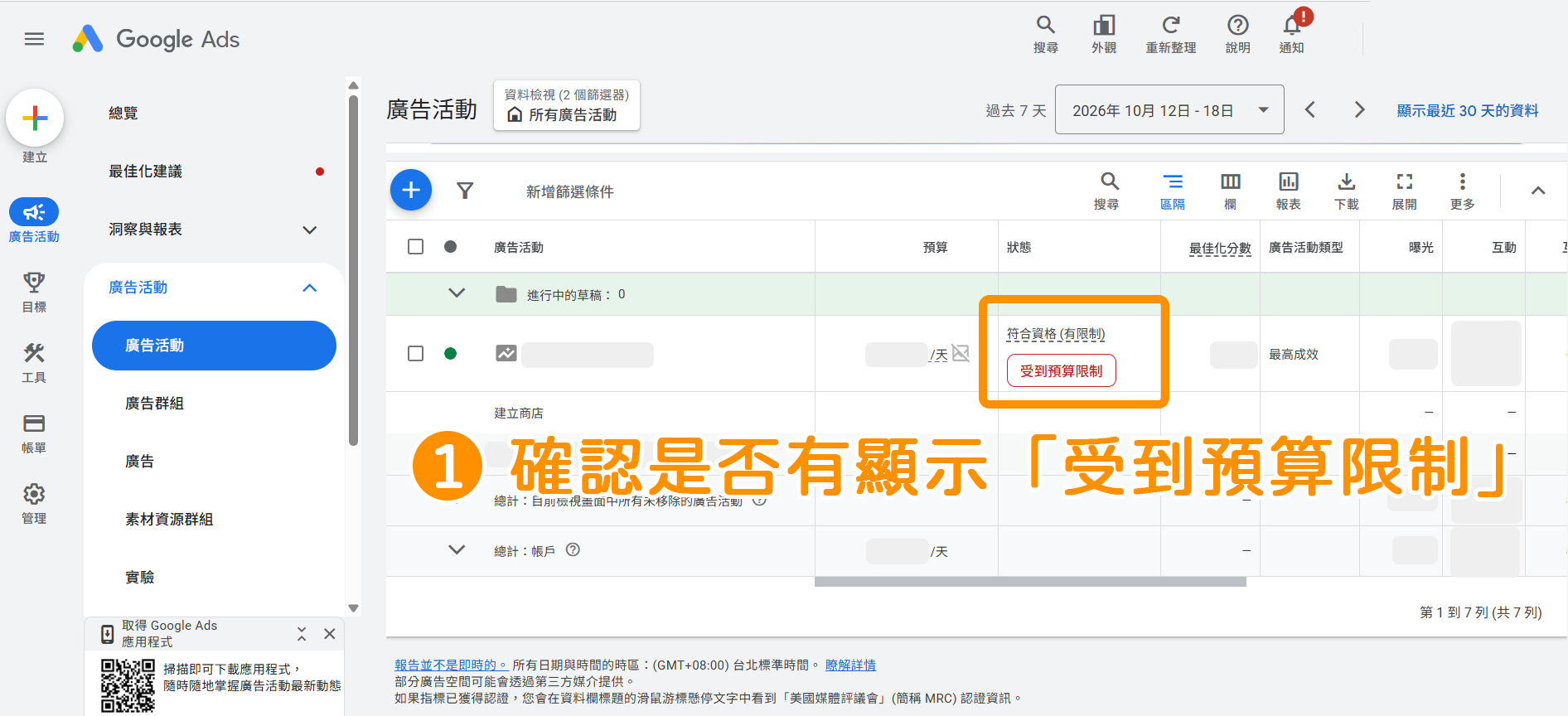Open 素材資源群組 in the sidebar menu
1568x716 pixels.
pos(169,520)
